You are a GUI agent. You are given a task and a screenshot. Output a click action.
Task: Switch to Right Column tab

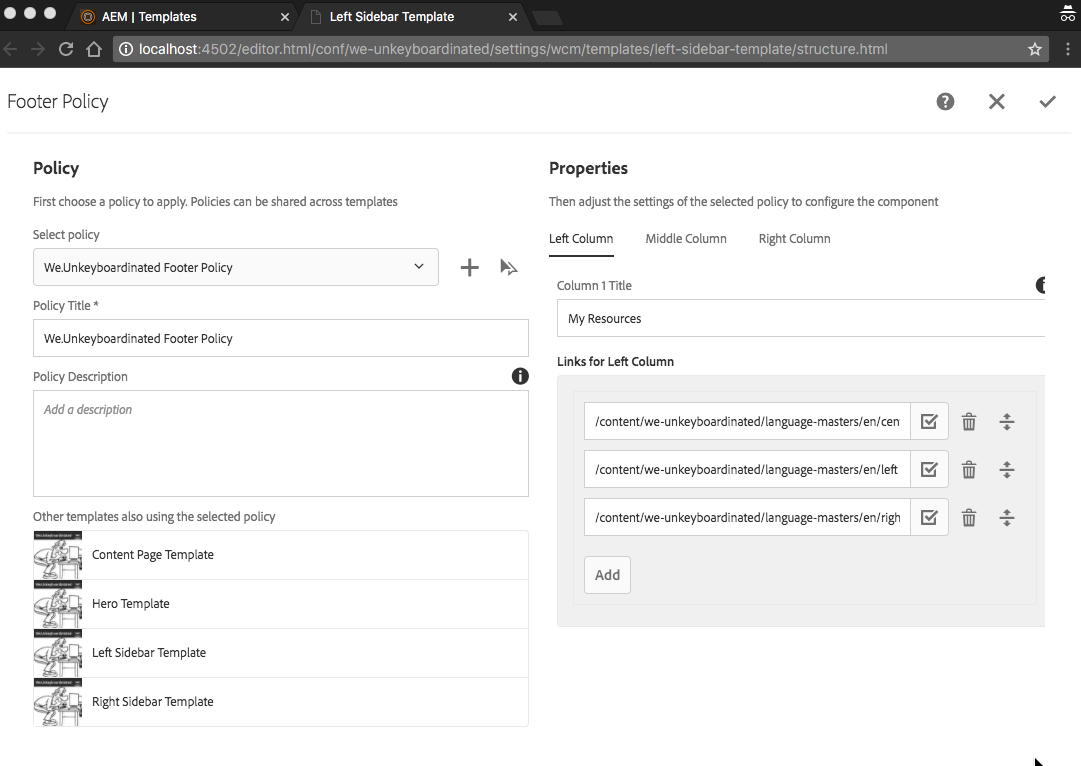(794, 239)
